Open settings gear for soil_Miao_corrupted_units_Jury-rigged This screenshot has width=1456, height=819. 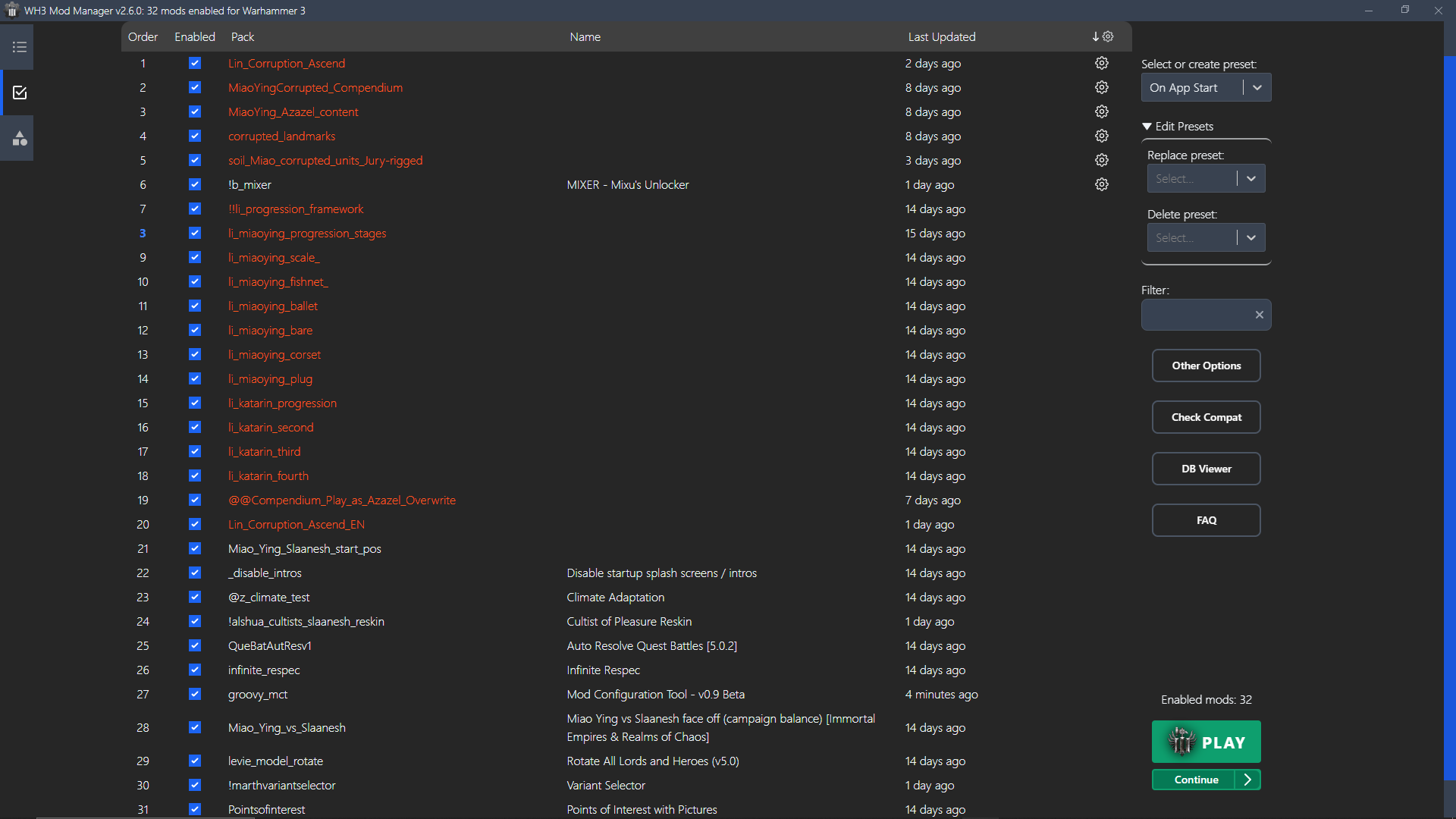[1102, 160]
